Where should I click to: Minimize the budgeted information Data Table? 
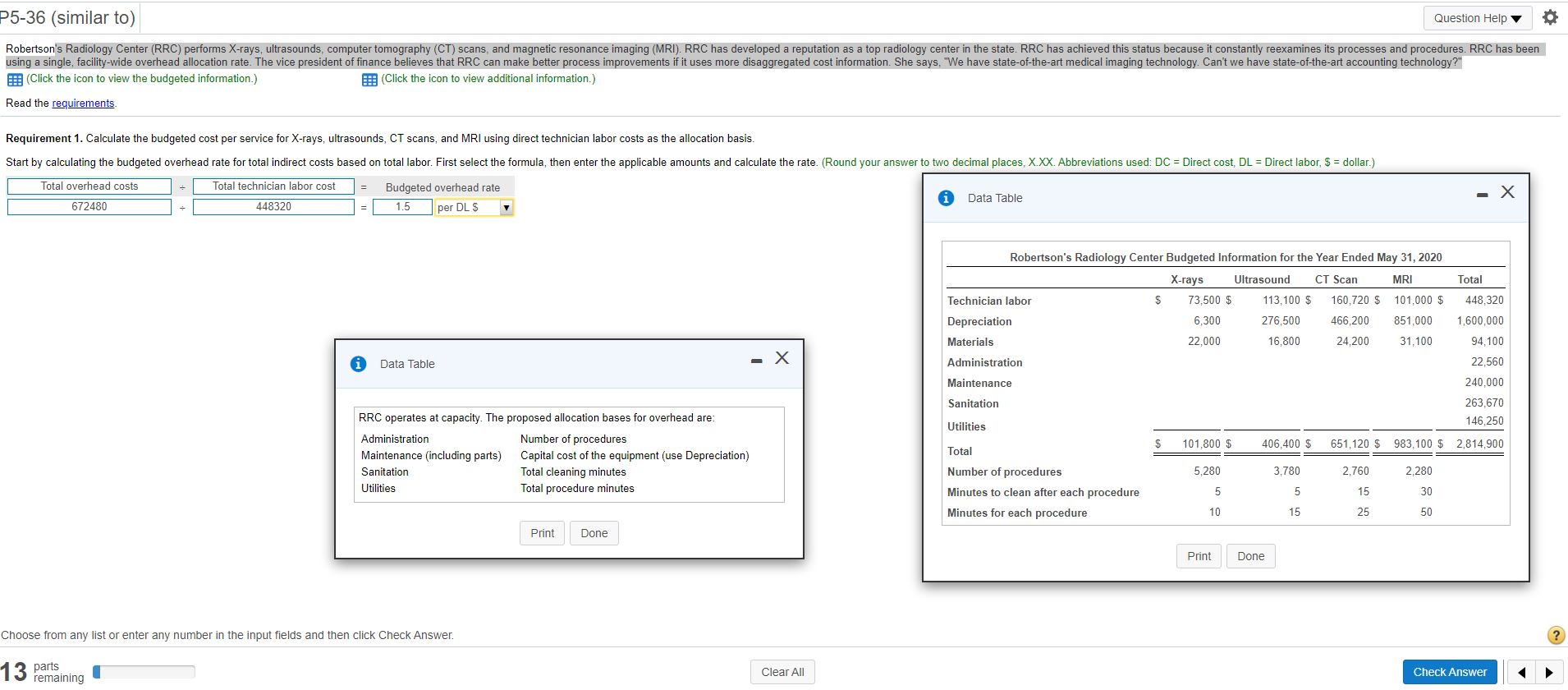pyautogui.click(x=1482, y=195)
